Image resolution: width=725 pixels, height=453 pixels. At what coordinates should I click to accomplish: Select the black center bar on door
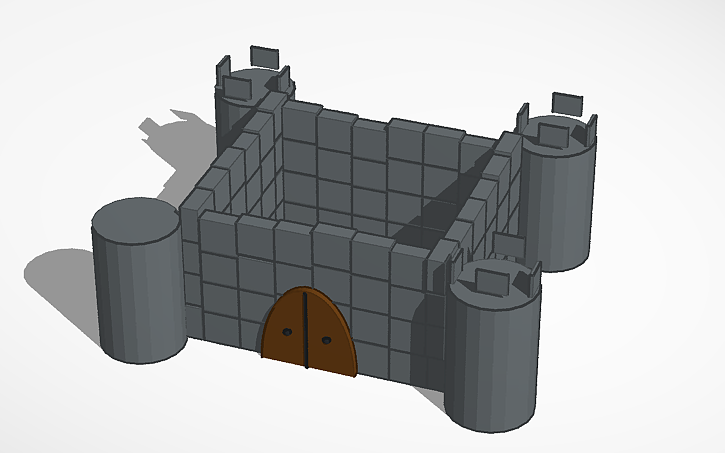coord(305,330)
